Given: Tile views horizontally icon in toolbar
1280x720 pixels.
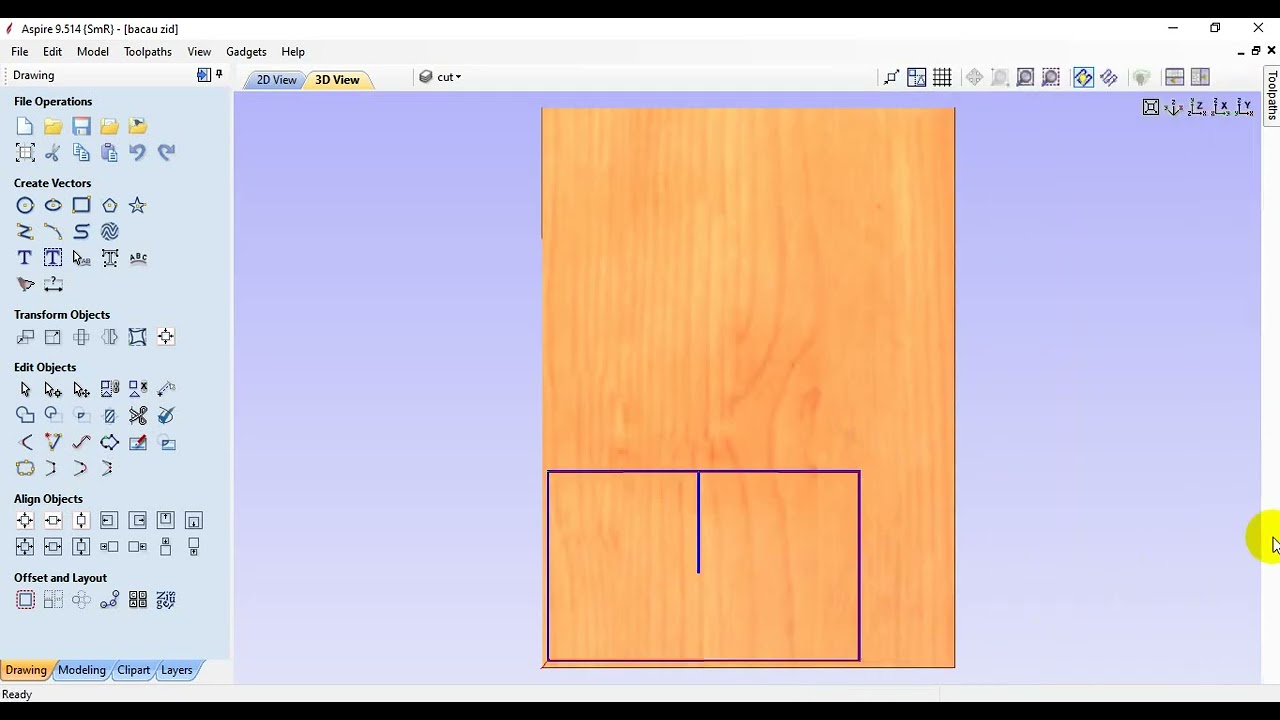Looking at the screenshot, I should click(x=1175, y=77).
